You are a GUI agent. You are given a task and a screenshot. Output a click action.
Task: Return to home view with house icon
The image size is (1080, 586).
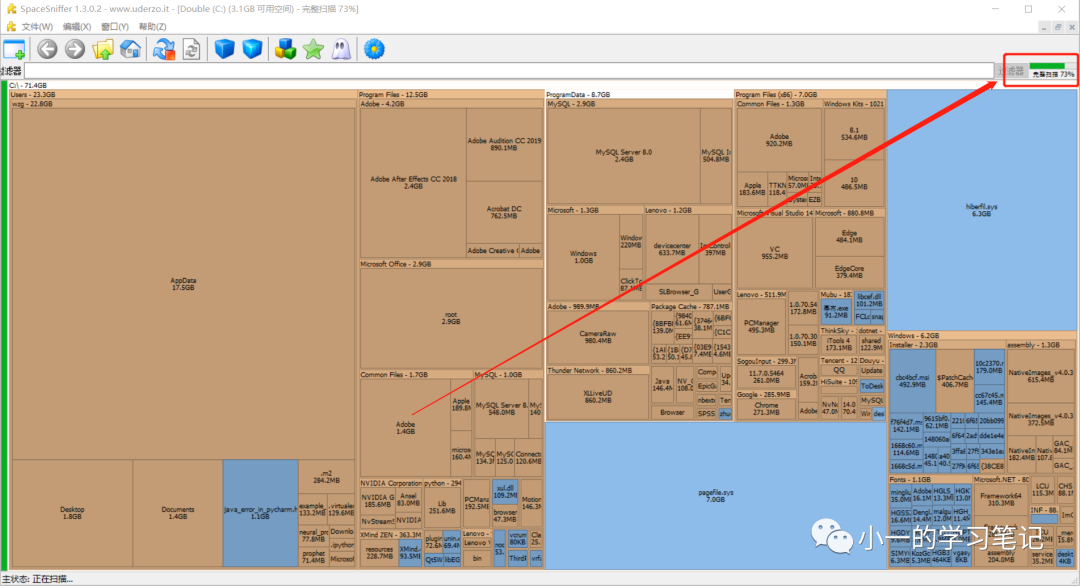[x=131, y=50]
